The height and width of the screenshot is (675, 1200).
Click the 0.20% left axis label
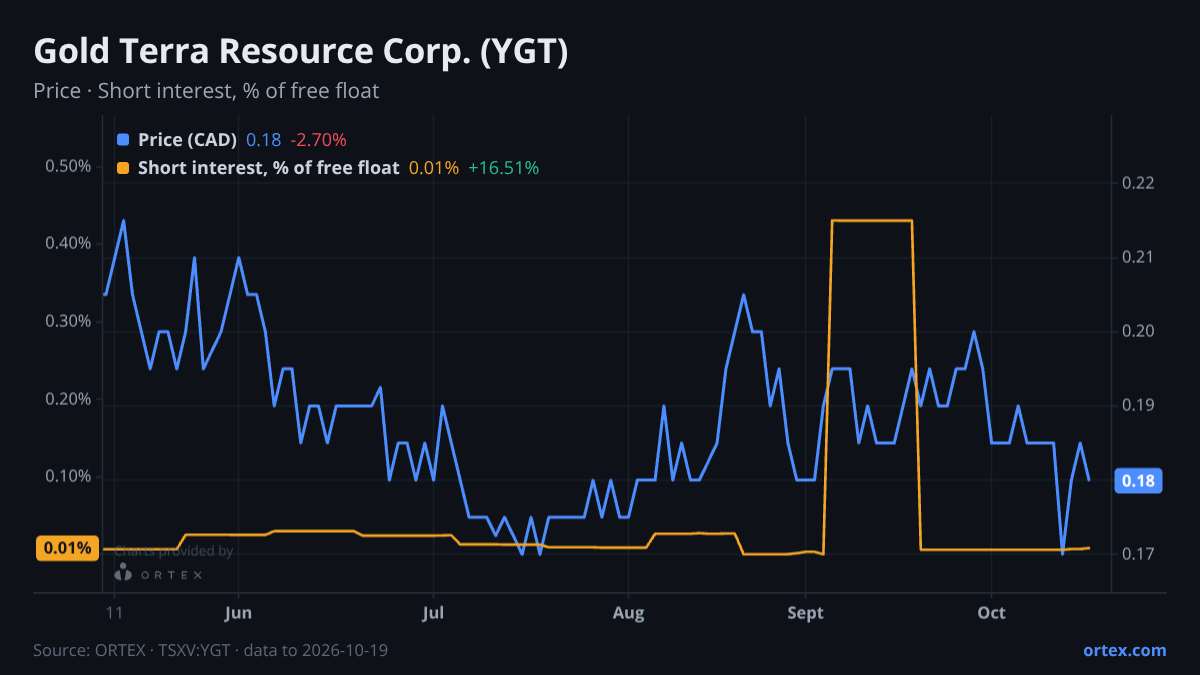pyautogui.click(x=68, y=399)
